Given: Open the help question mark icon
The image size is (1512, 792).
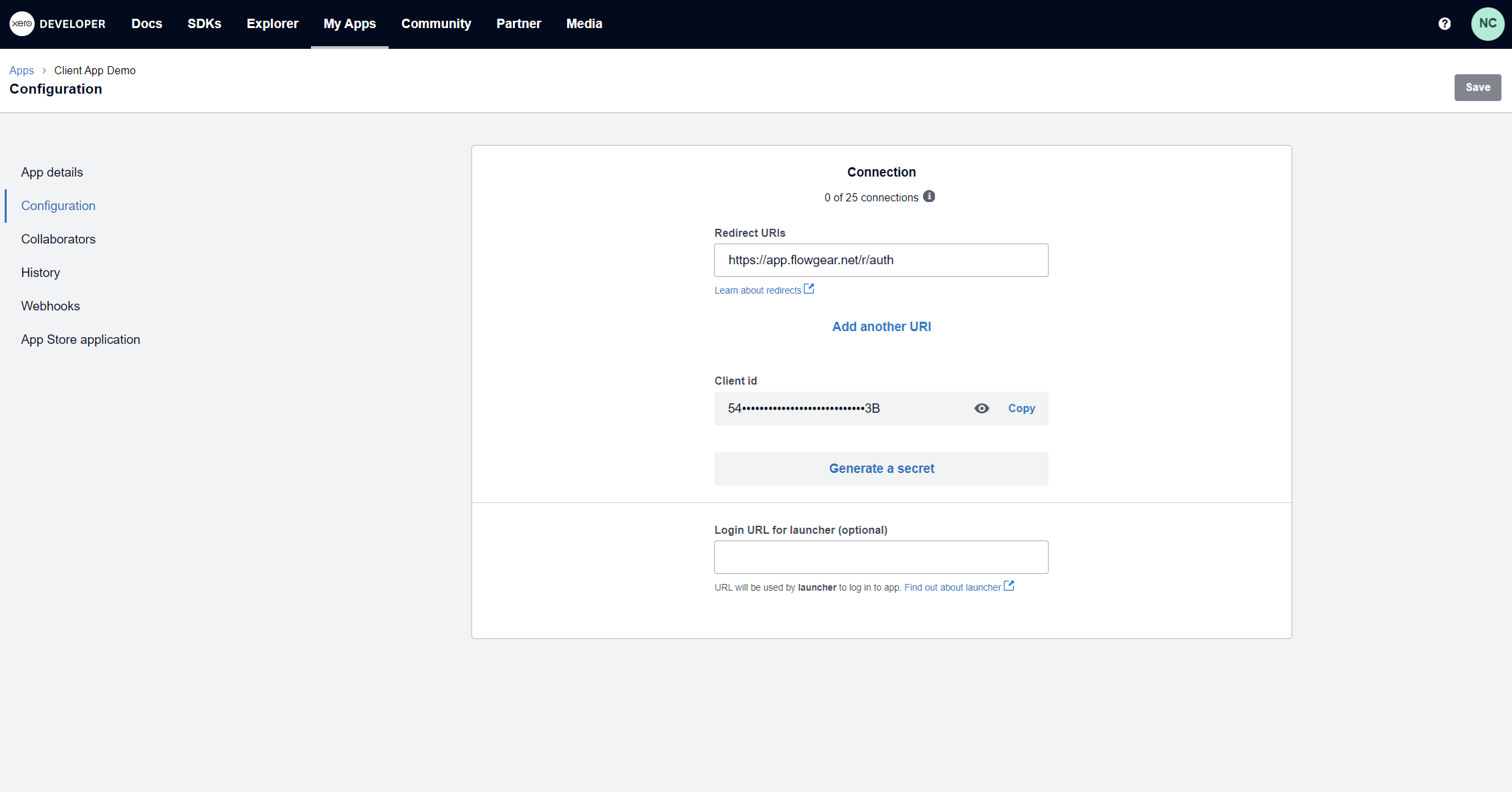Looking at the screenshot, I should [1444, 23].
